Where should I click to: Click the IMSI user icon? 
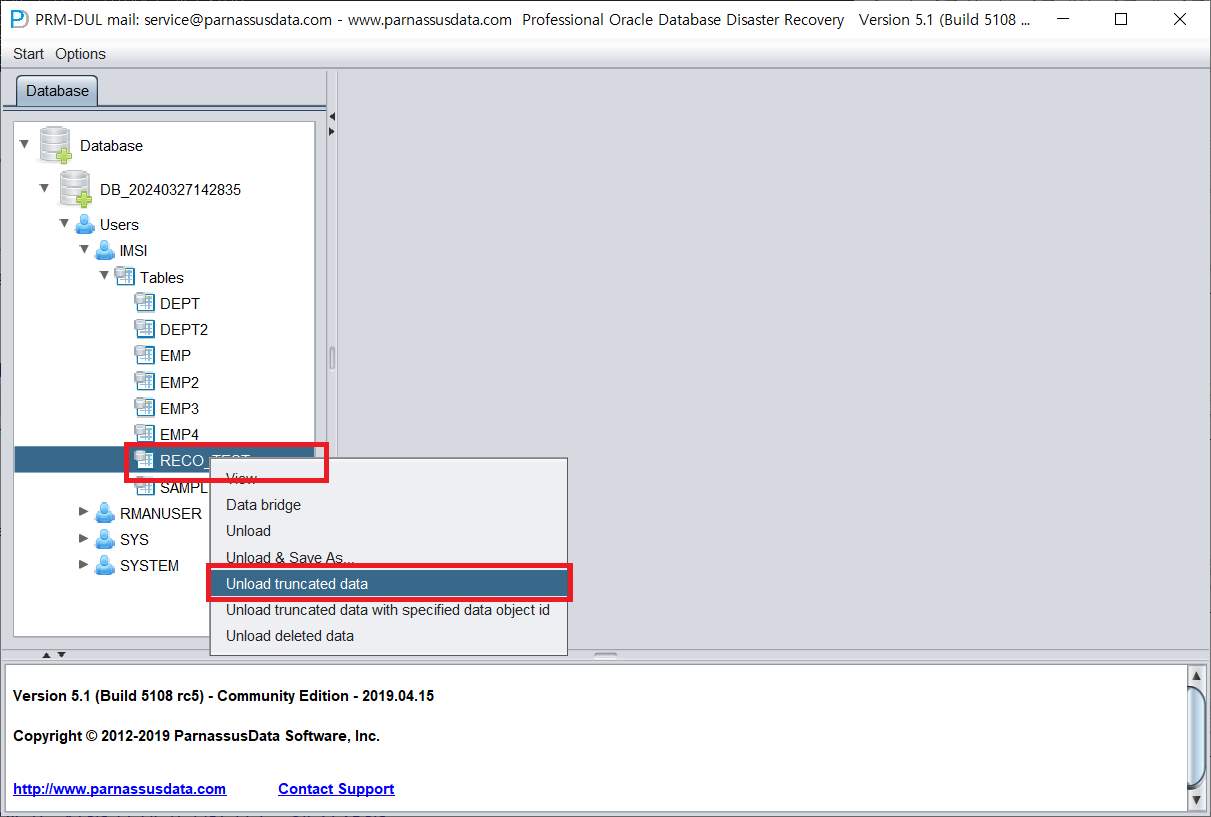pos(105,251)
